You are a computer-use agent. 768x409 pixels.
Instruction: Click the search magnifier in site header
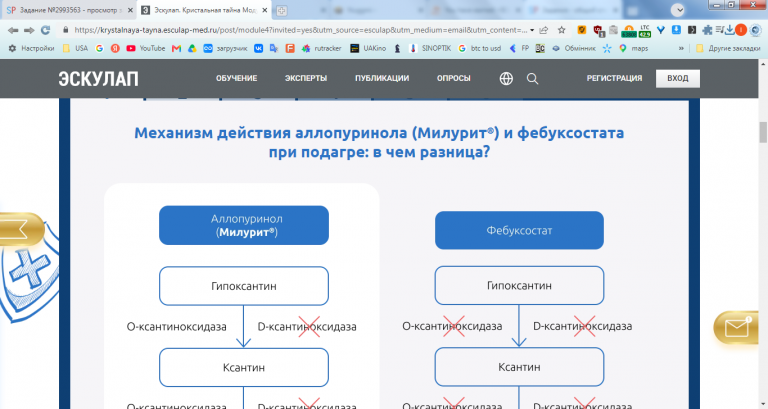coord(532,79)
